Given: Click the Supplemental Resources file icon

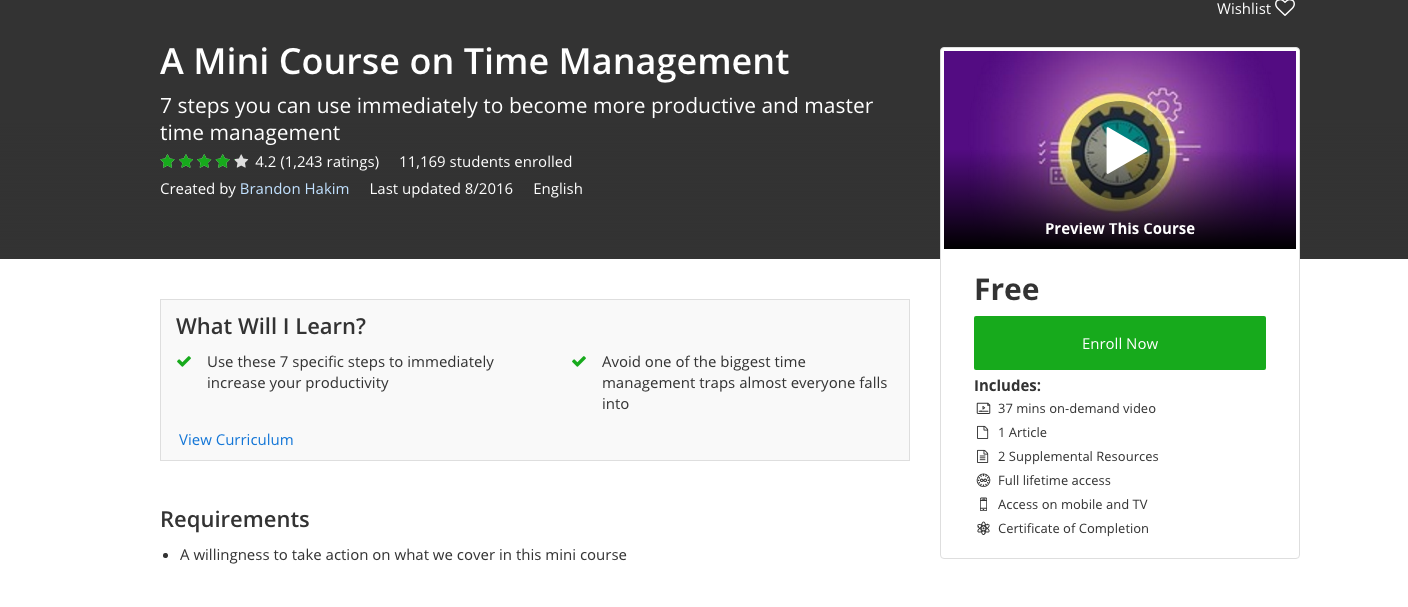Looking at the screenshot, I should pyautogui.click(x=983, y=456).
